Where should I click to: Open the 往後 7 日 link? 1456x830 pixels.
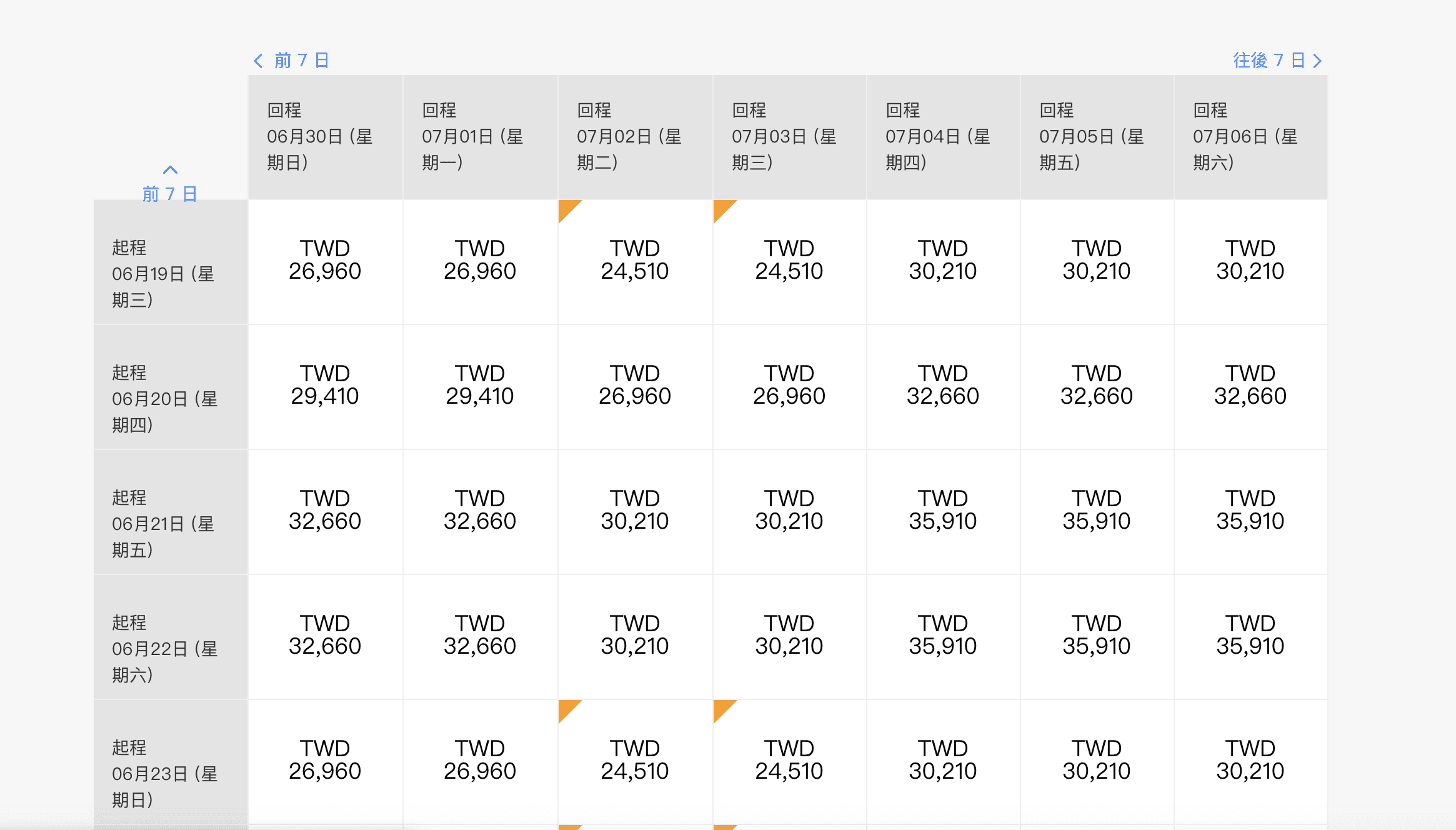point(1269,61)
